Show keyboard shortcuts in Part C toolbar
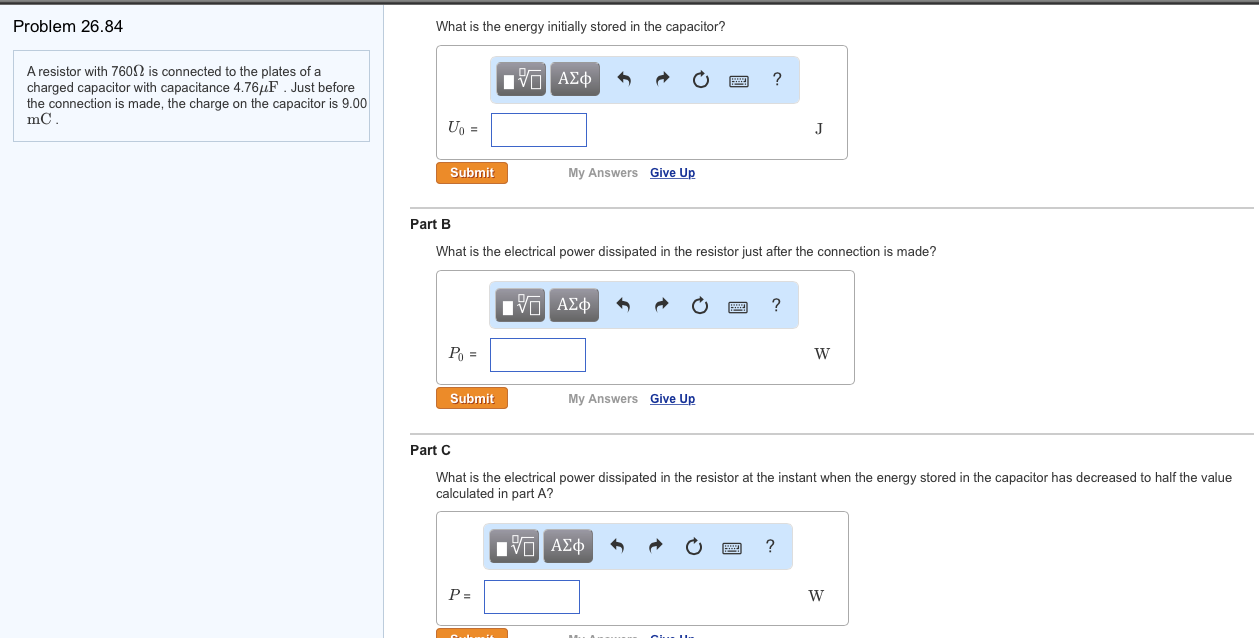Image resolution: width=1259 pixels, height=638 pixels. (732, 547)
